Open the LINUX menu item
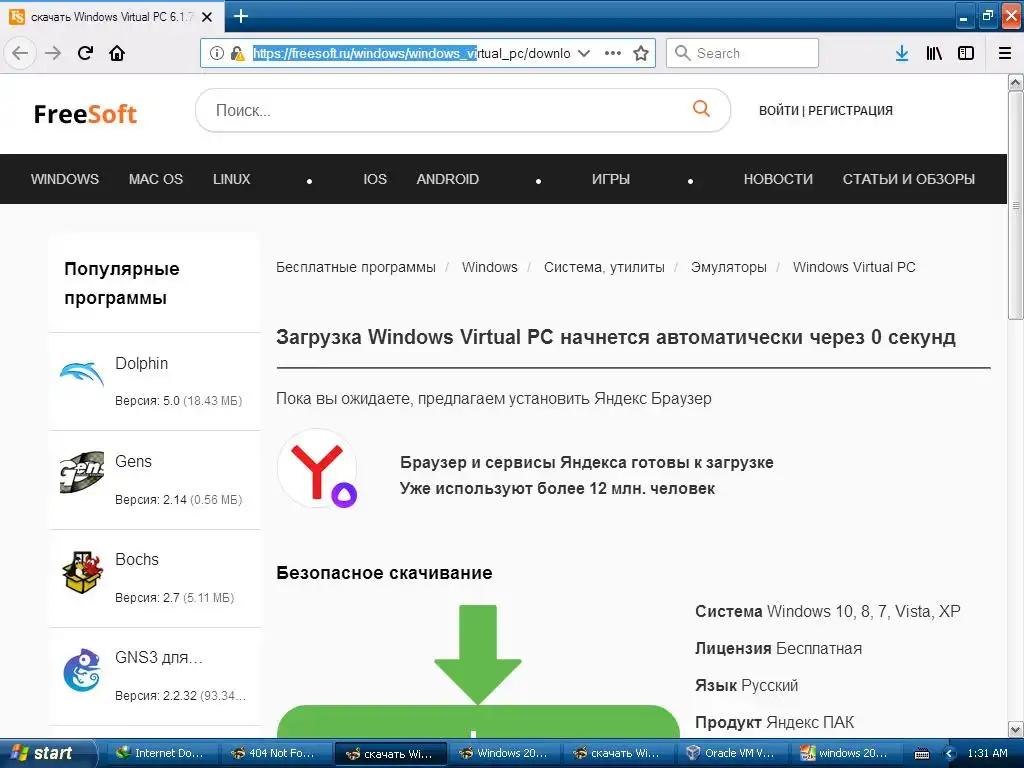 (x=231, y=179)
